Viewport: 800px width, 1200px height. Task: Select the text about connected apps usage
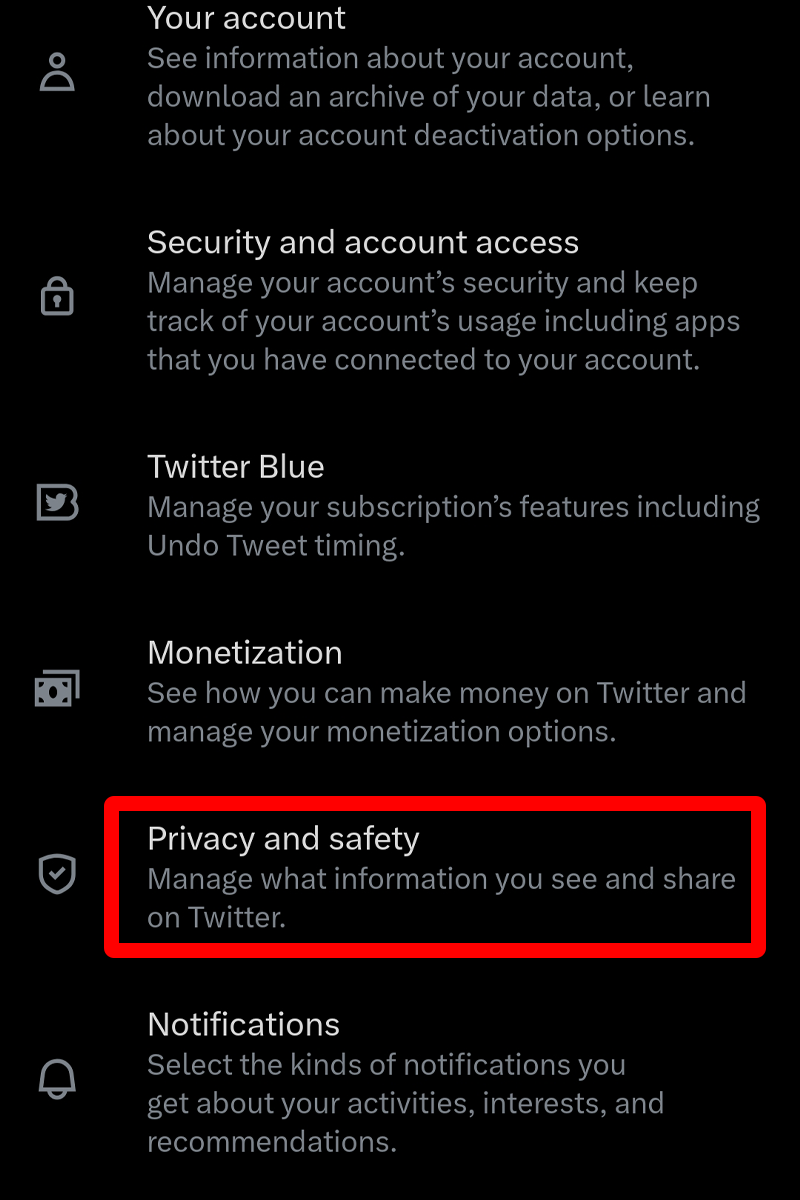click(444, 321)
